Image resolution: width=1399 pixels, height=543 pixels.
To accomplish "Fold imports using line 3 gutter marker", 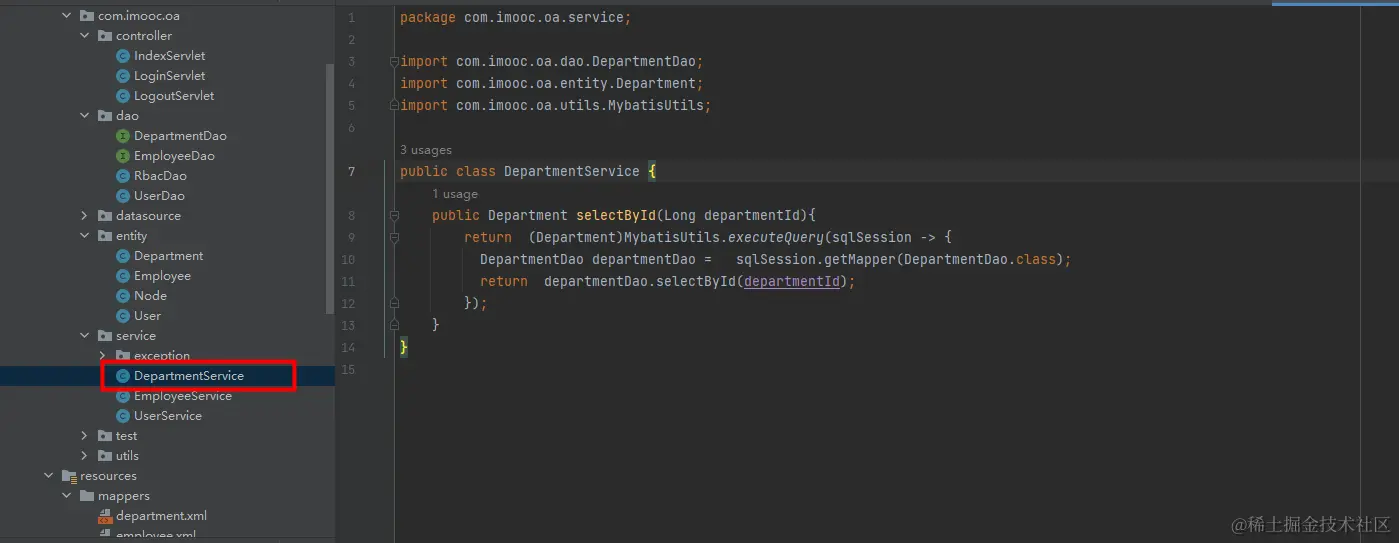I will (394, 62).
